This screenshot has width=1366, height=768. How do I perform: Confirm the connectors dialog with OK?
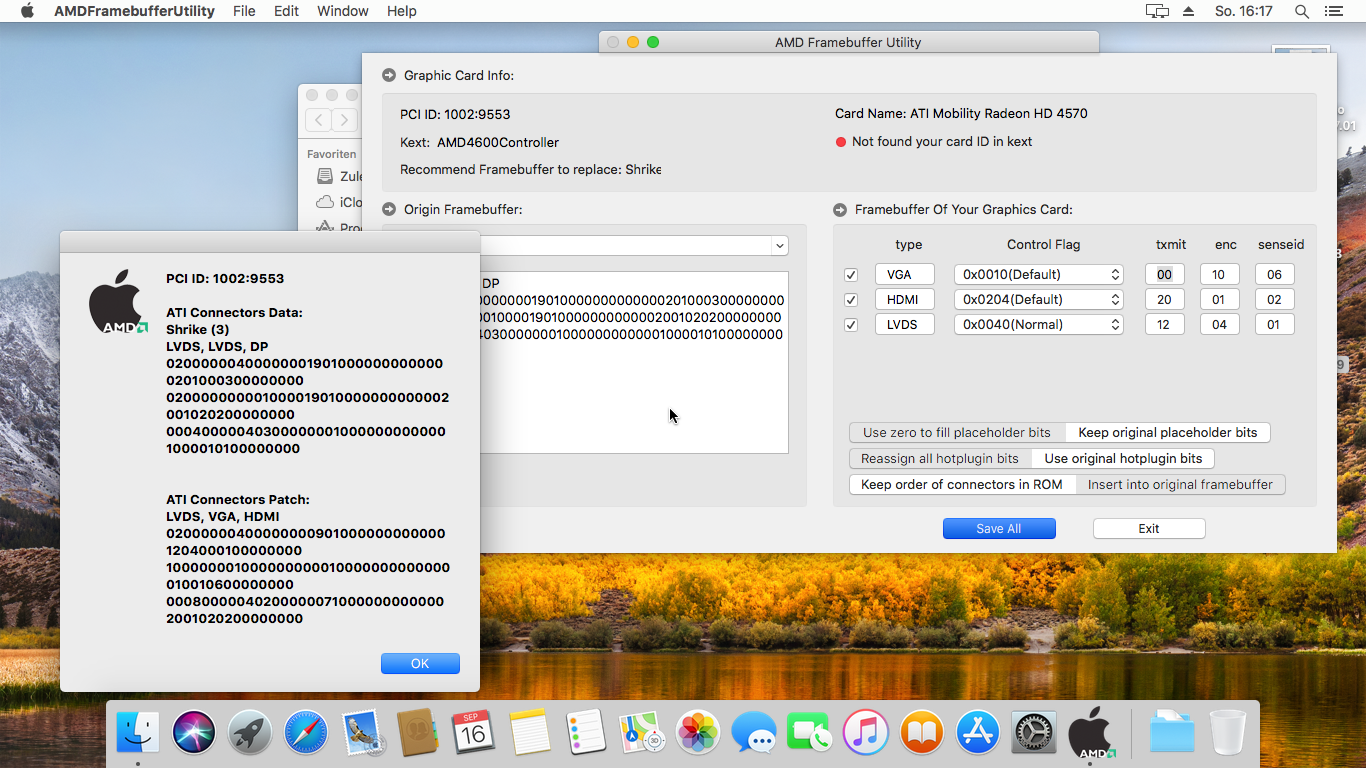pyautogui.click(x=420, y=663)
